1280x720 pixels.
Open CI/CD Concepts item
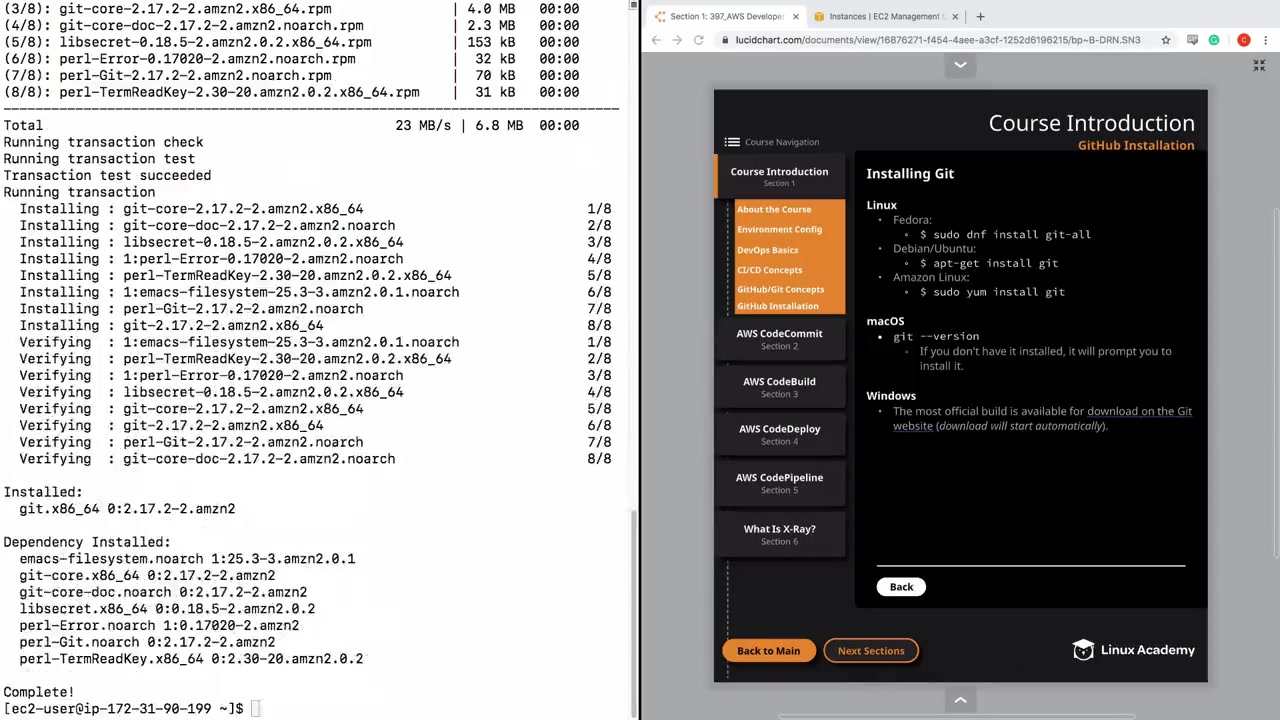point(769,270)
